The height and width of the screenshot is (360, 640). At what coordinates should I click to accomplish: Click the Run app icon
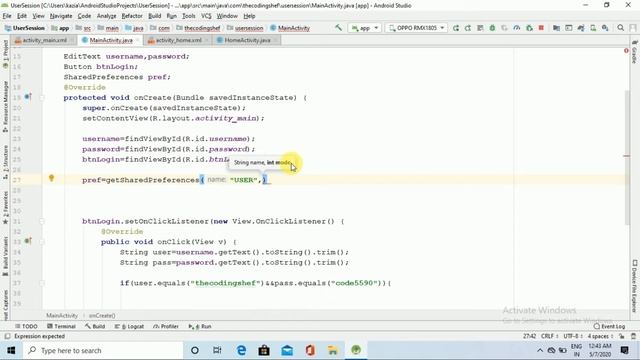coord(456,28)
